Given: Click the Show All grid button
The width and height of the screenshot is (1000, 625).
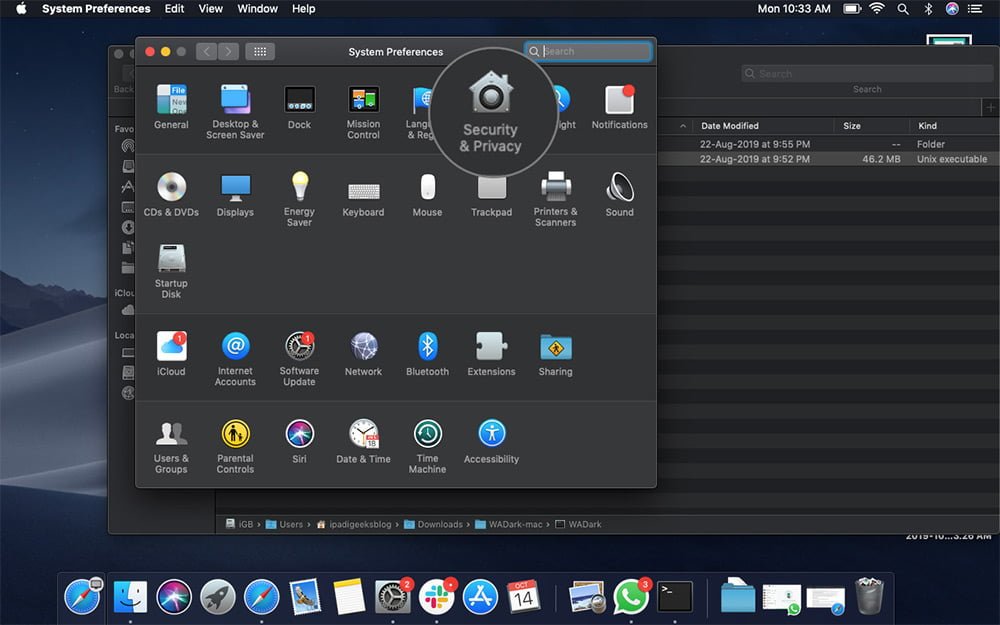Looking at the screenshot, I should pyautogui.click(x=260, y=52).
